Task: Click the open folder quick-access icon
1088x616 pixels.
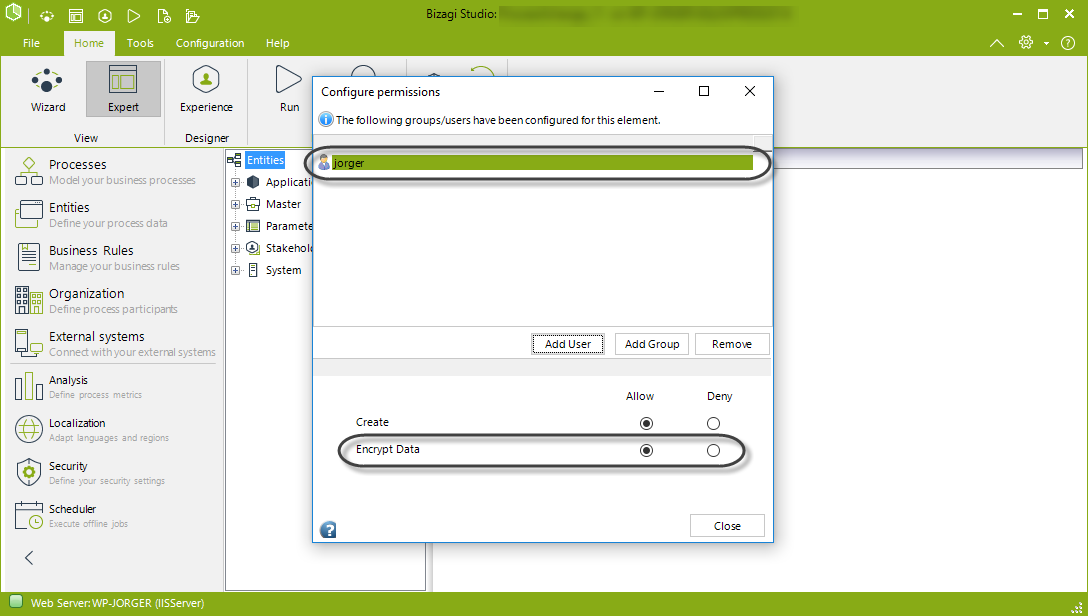Action: 193,16
